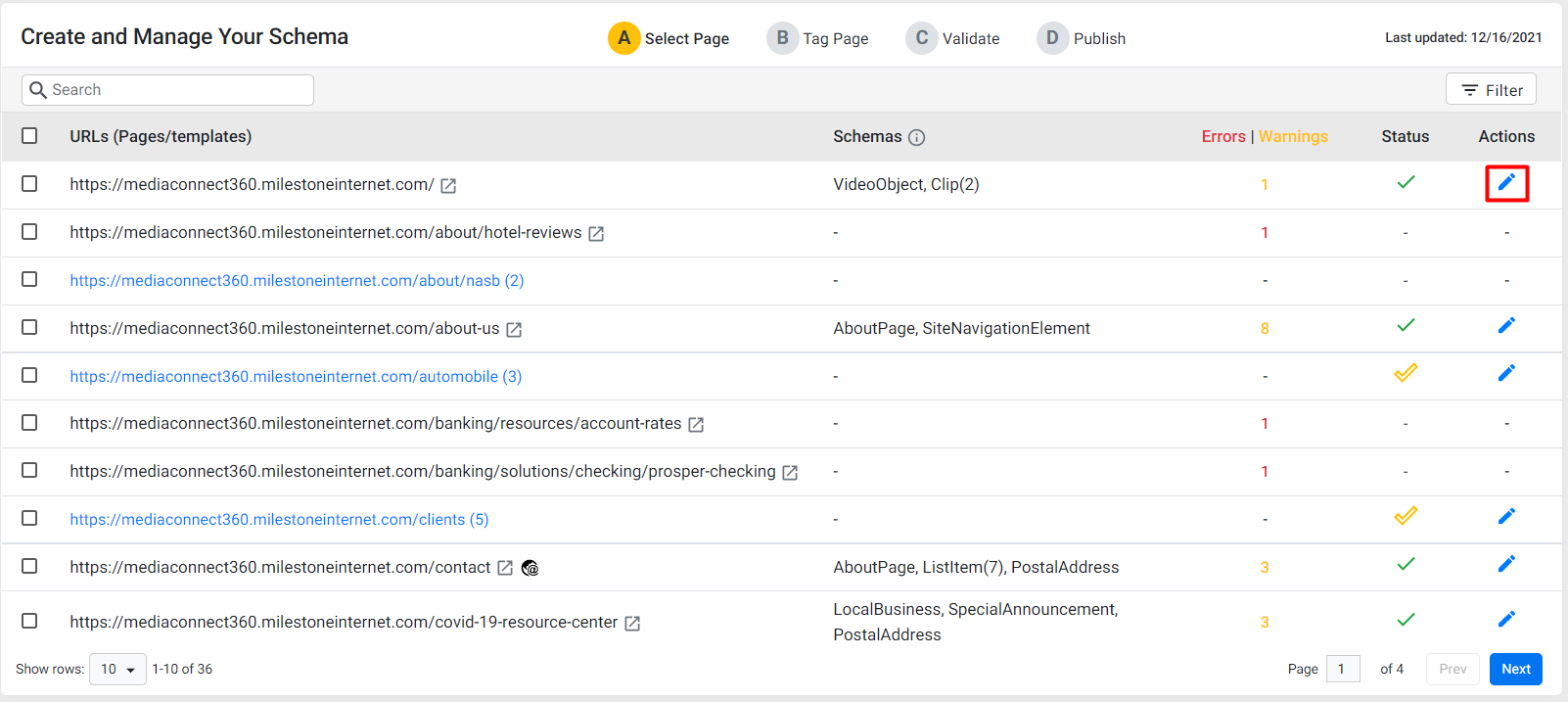Viewport: 1568px width, 702px height.
Task: Edit schema for contact page row
Action: pos(1506,565)
